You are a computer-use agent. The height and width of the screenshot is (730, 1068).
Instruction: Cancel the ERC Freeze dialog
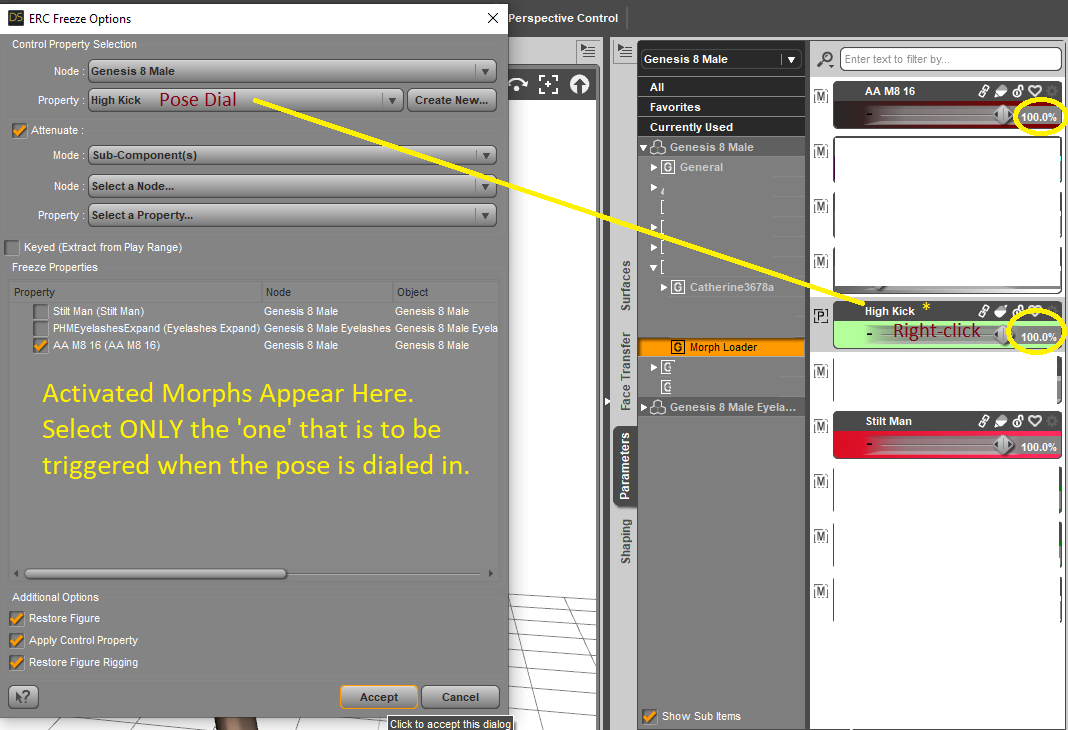(x=460, y=697)
